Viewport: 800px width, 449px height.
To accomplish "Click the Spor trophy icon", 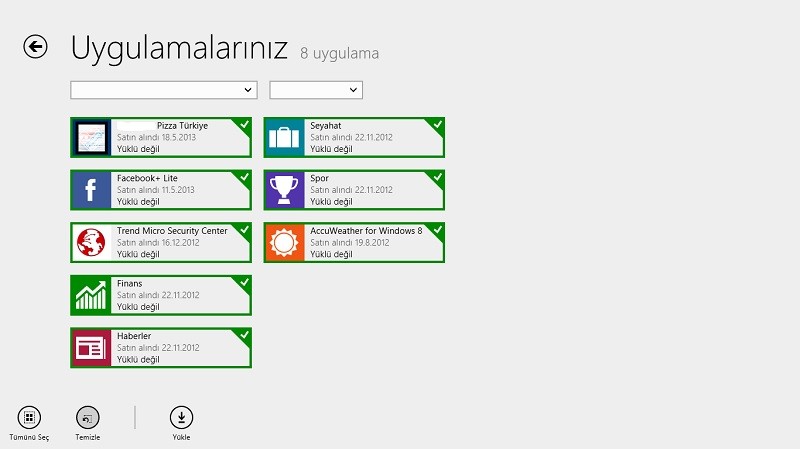I will coord(284,190).
